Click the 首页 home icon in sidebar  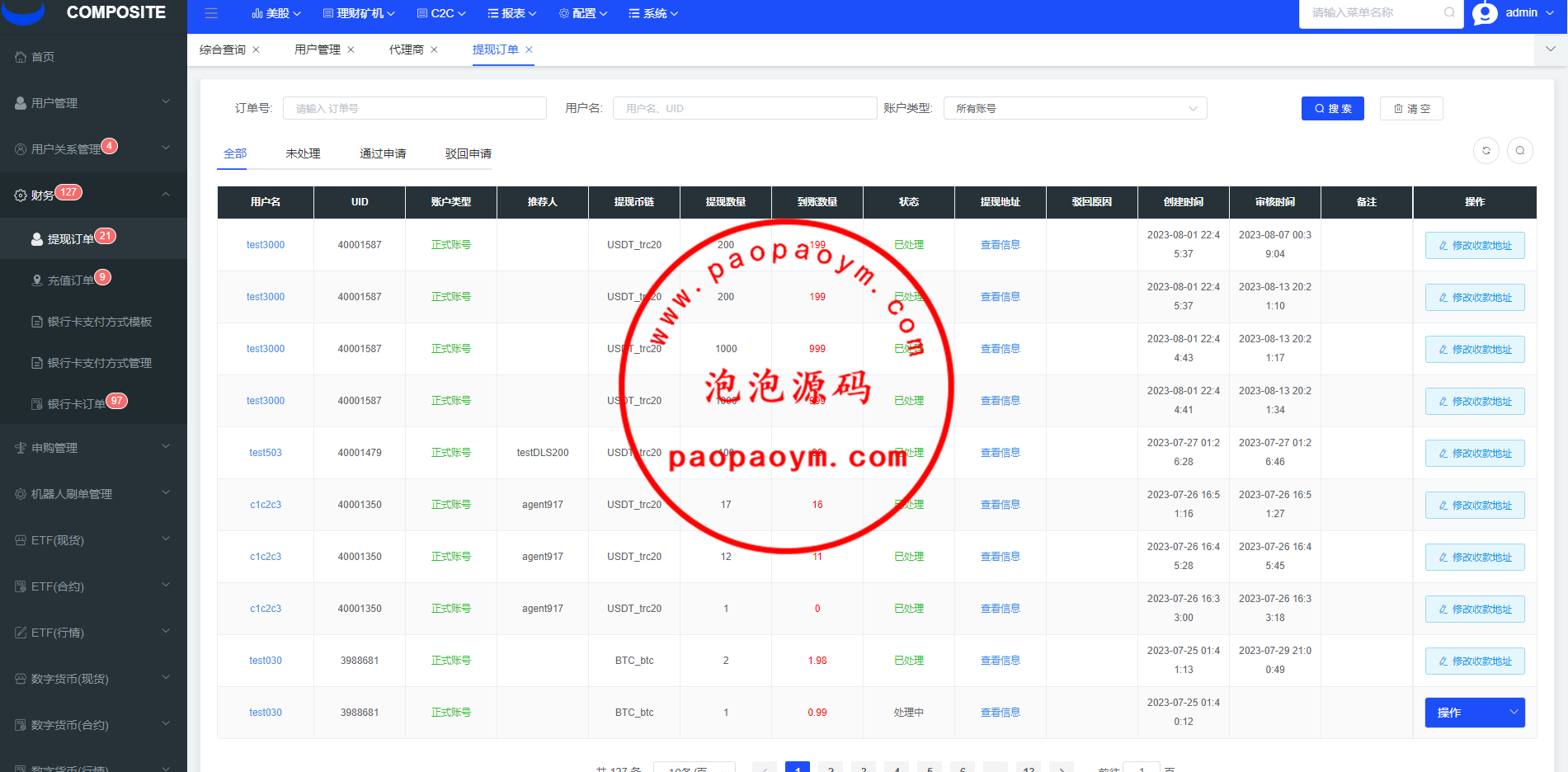21,57
